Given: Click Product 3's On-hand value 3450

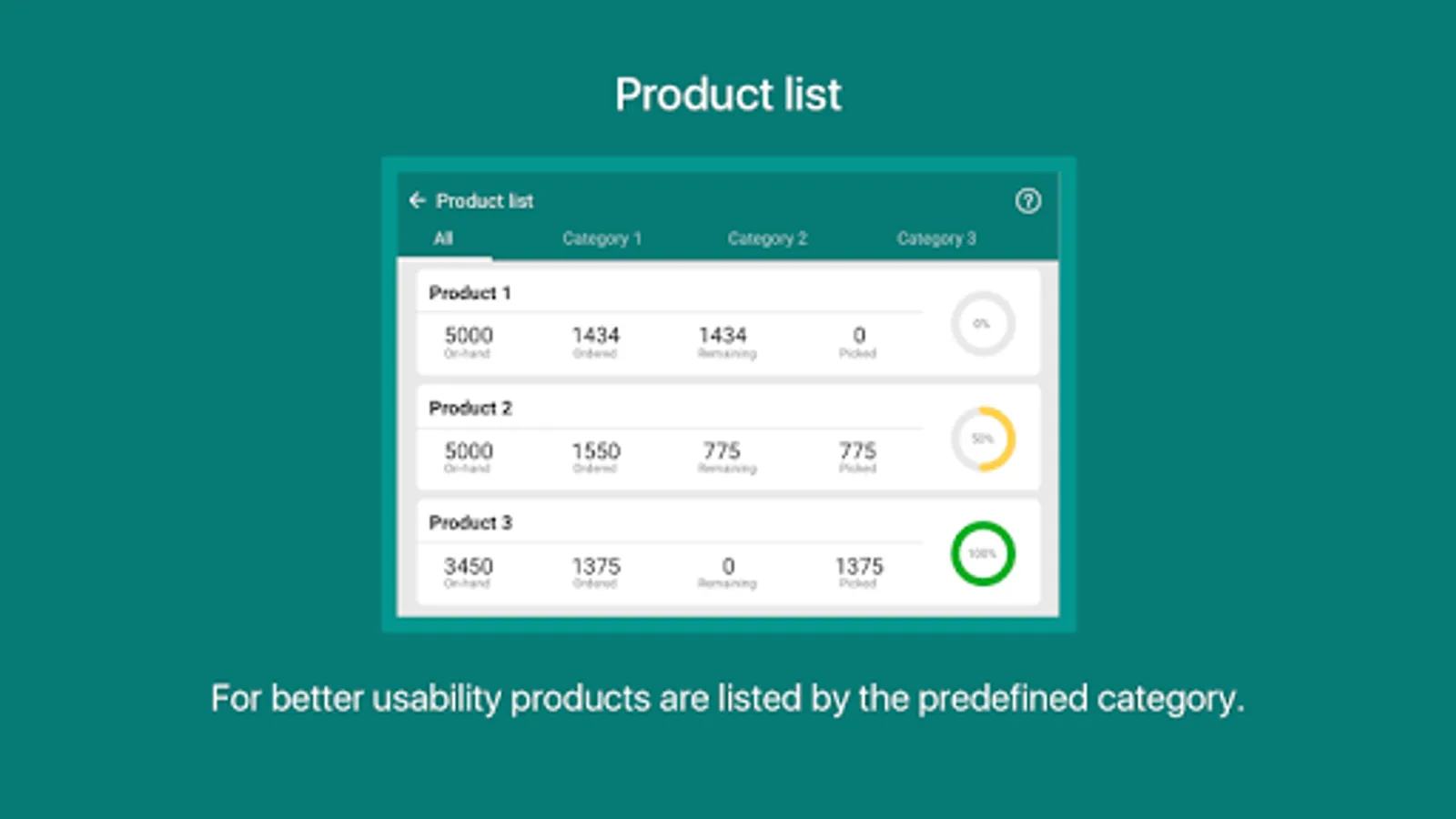Looking at the screenshot, I should pyautogui.click(x=469, y=566).
